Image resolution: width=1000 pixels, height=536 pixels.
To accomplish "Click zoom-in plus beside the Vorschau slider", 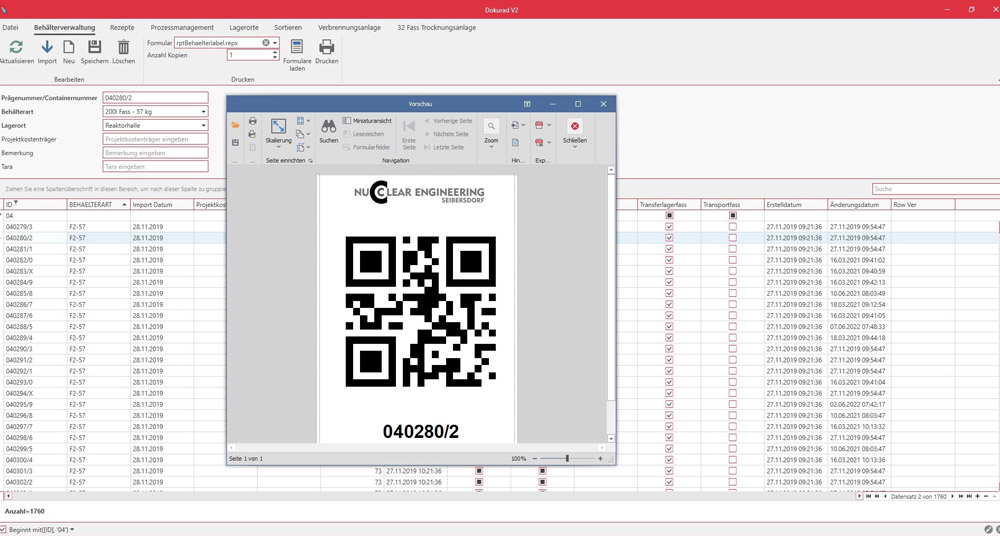I will click(600, 458).
